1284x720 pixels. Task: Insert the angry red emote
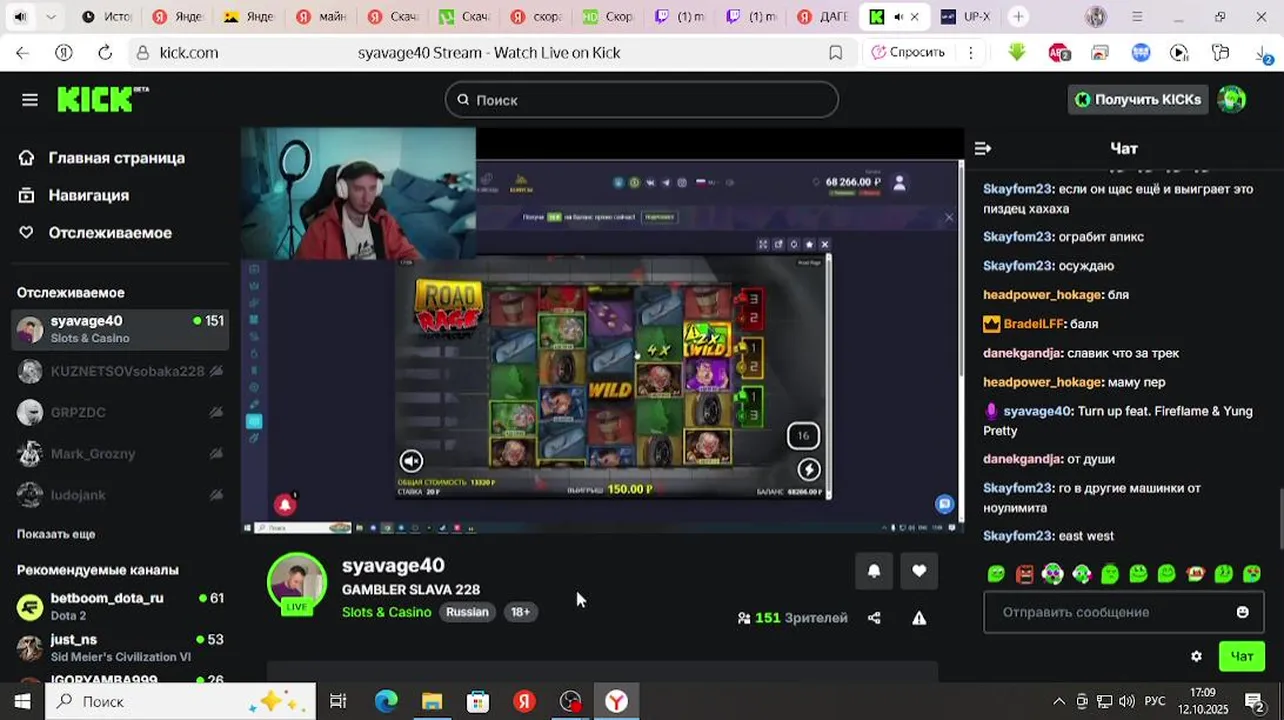[1025, 574]
